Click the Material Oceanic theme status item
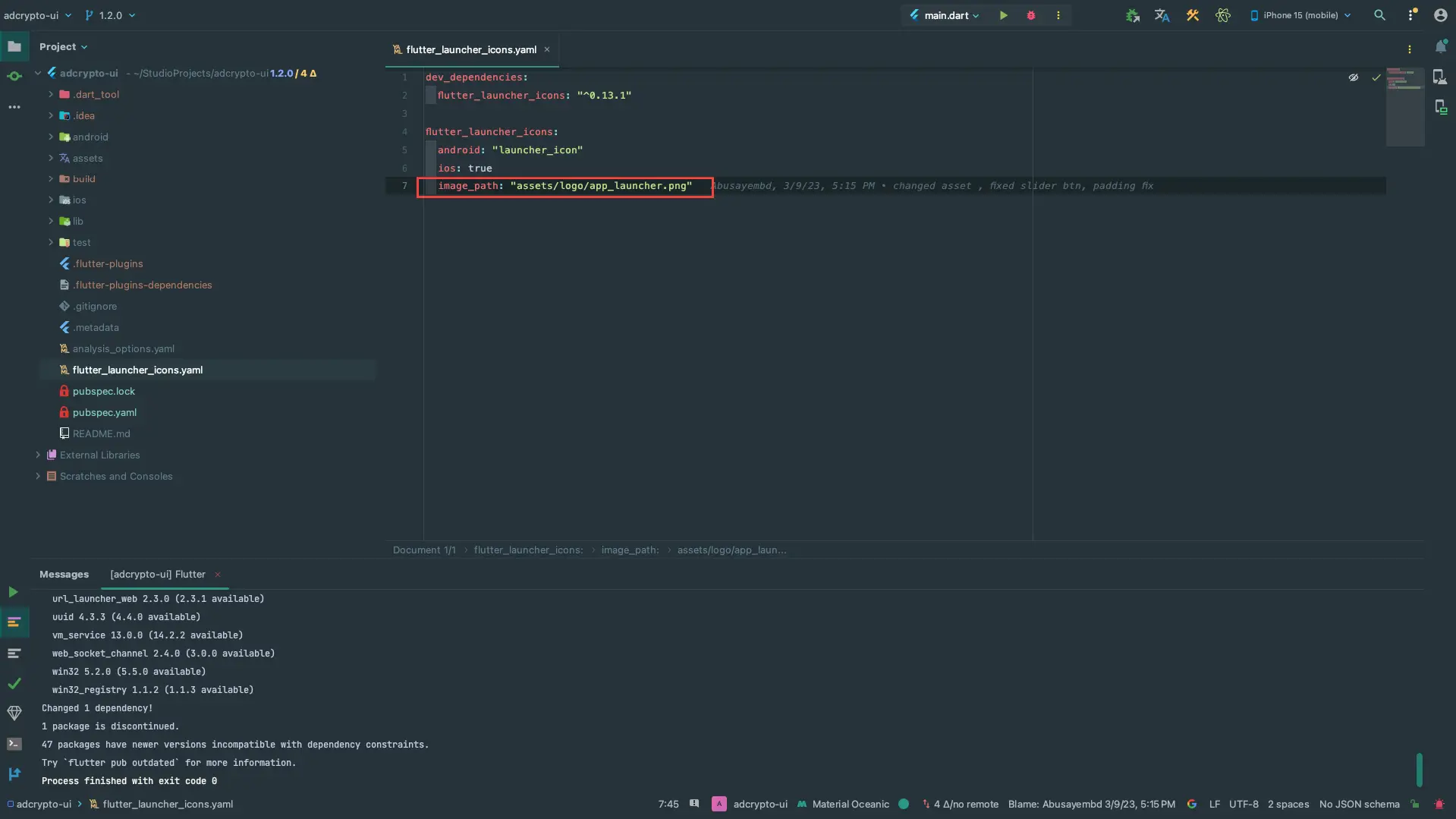The height and width of the screenshot is (819, 1456). (842, 804)
